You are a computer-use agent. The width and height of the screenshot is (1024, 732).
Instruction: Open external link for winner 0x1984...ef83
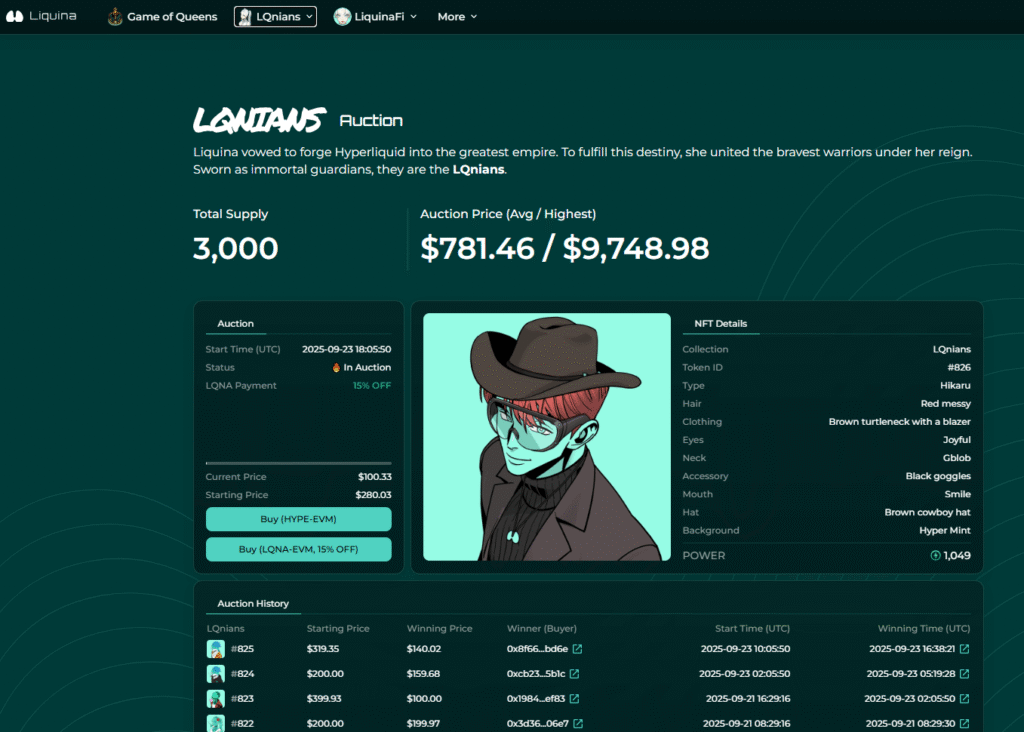point(574,699)
